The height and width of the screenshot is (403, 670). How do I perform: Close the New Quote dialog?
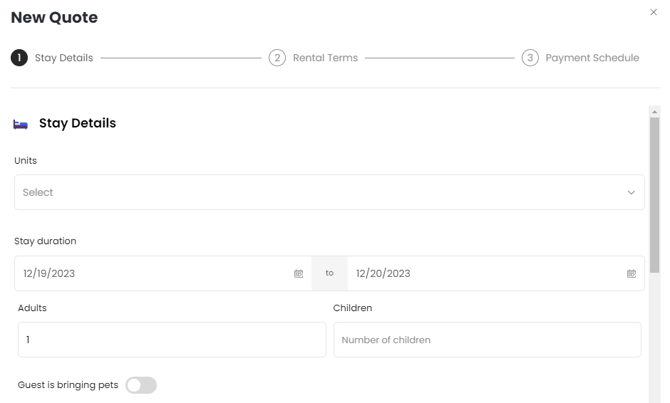click(x=654, y=13)
